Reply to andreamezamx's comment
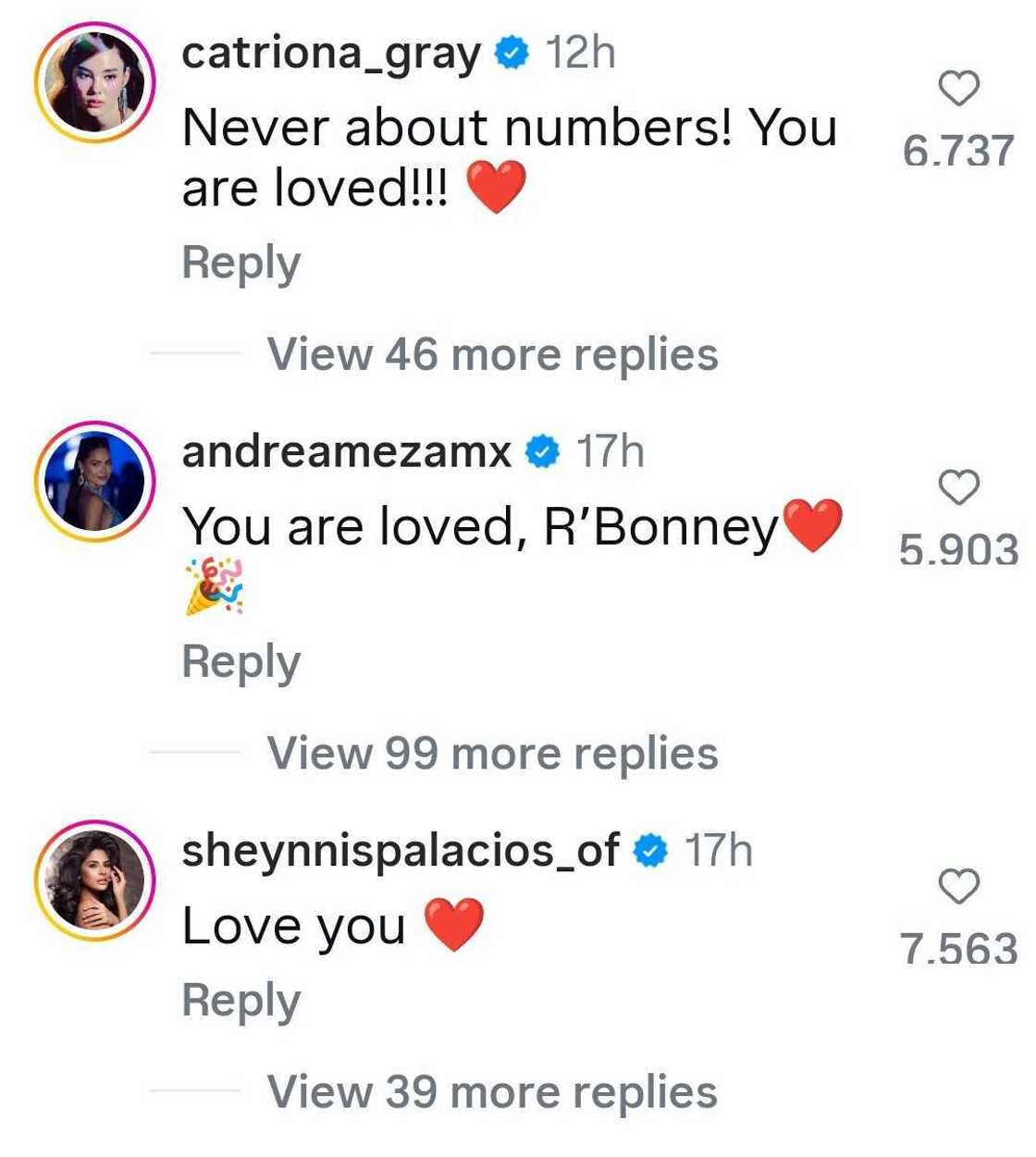This screenshot has width=1036, height=1157. 241,659
